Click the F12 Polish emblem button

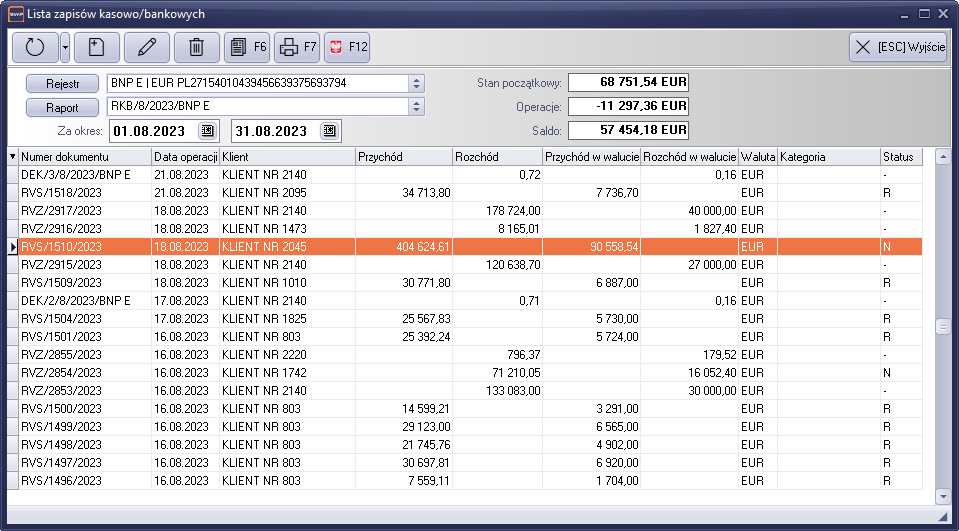click(x=347, y=47)
